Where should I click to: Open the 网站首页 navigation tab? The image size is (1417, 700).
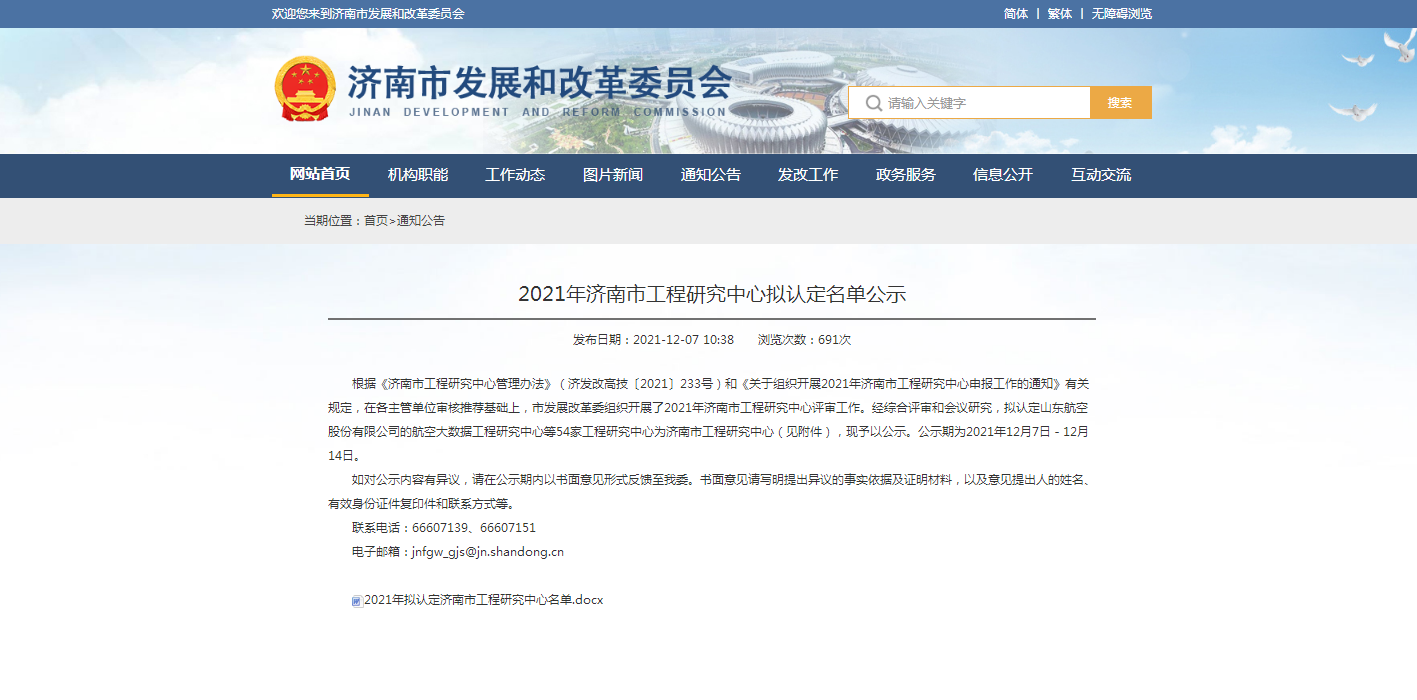click(x=320, y=174)
